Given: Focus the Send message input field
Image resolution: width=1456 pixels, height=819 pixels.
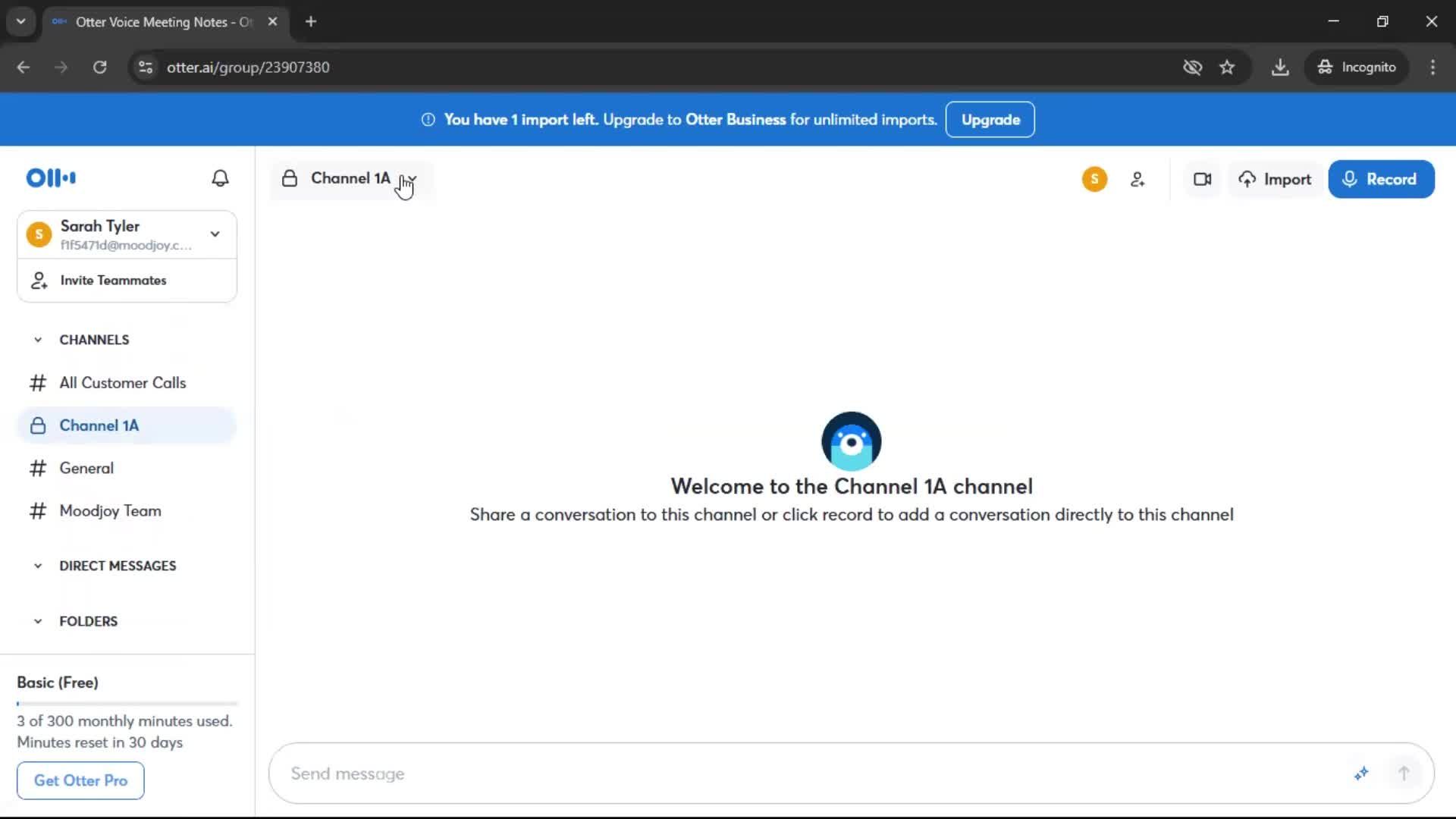Looking at the screenshot, I should click(x=811, y=773).
